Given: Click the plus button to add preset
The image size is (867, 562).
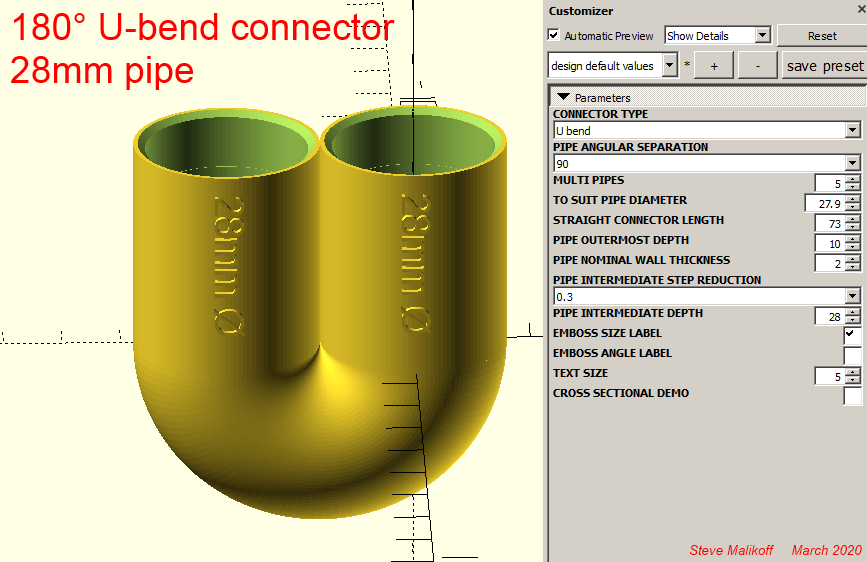Looking at the screenshot, I should pyautogui.click(x=714, y=66).
